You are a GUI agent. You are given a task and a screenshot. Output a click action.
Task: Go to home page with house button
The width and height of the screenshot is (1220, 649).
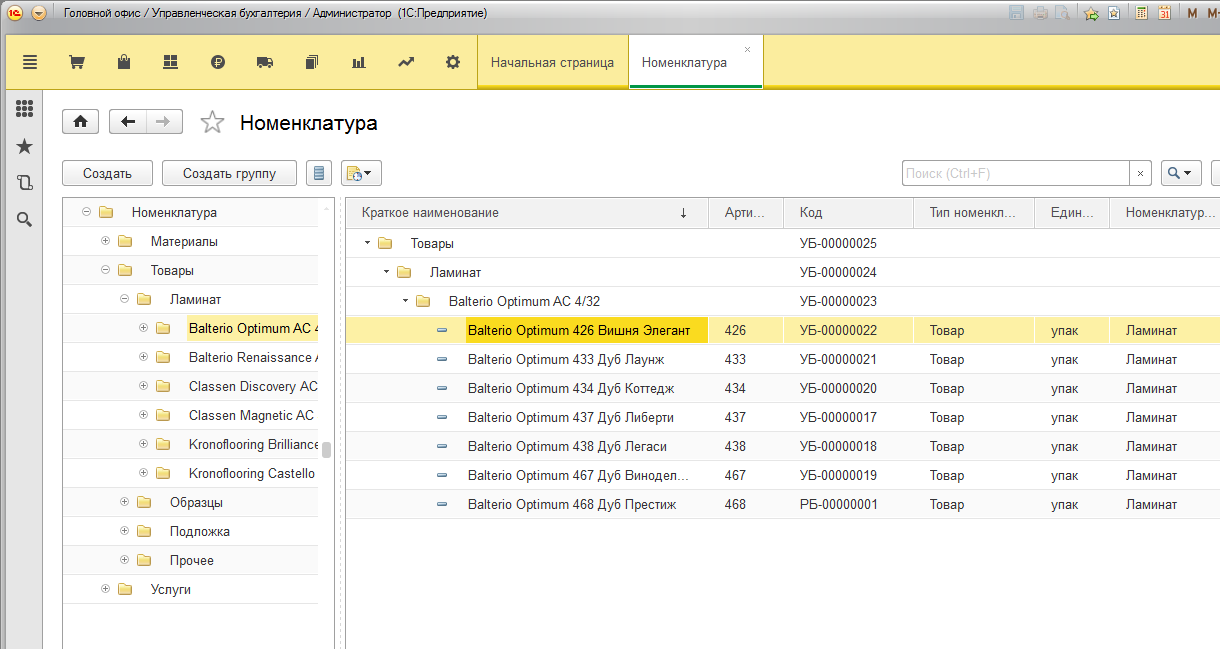pyautogui.click(x=80, y=121)
